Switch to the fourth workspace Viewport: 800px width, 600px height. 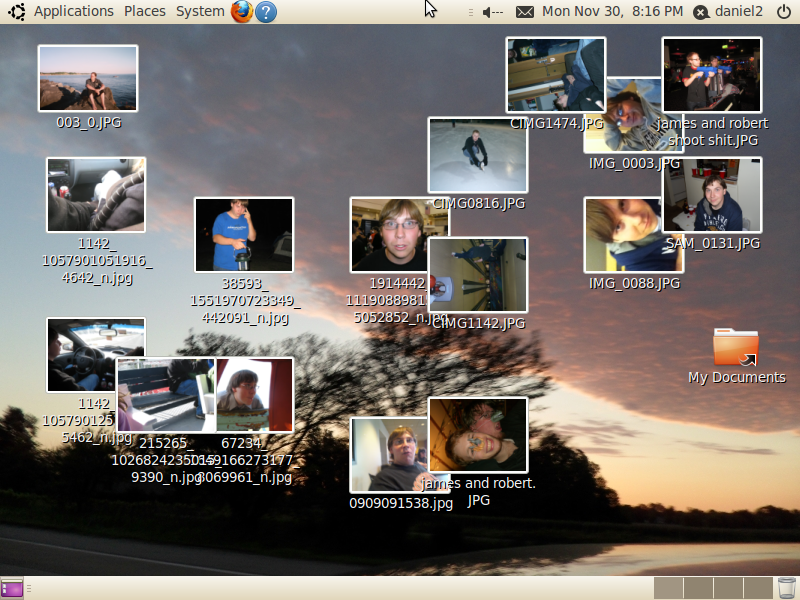point(758,588)
